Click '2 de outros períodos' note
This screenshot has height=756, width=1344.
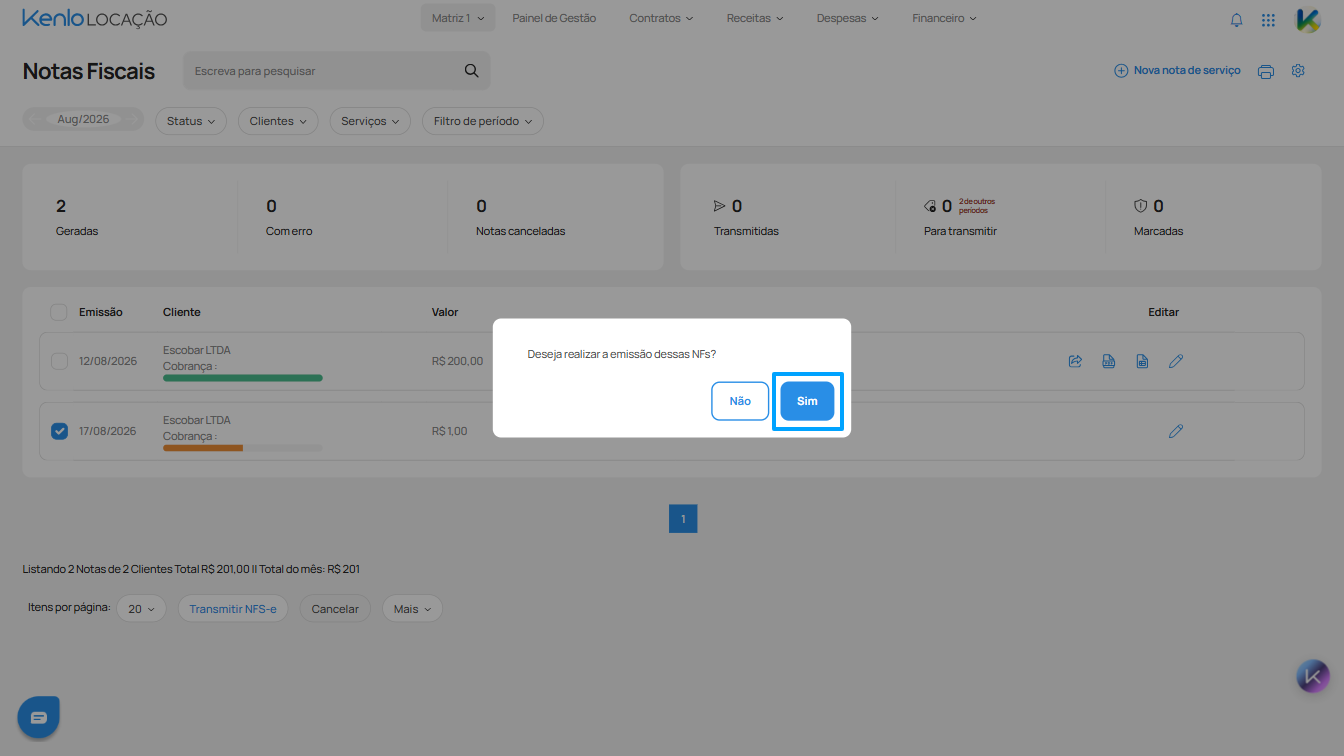click(x=977, y=206)
